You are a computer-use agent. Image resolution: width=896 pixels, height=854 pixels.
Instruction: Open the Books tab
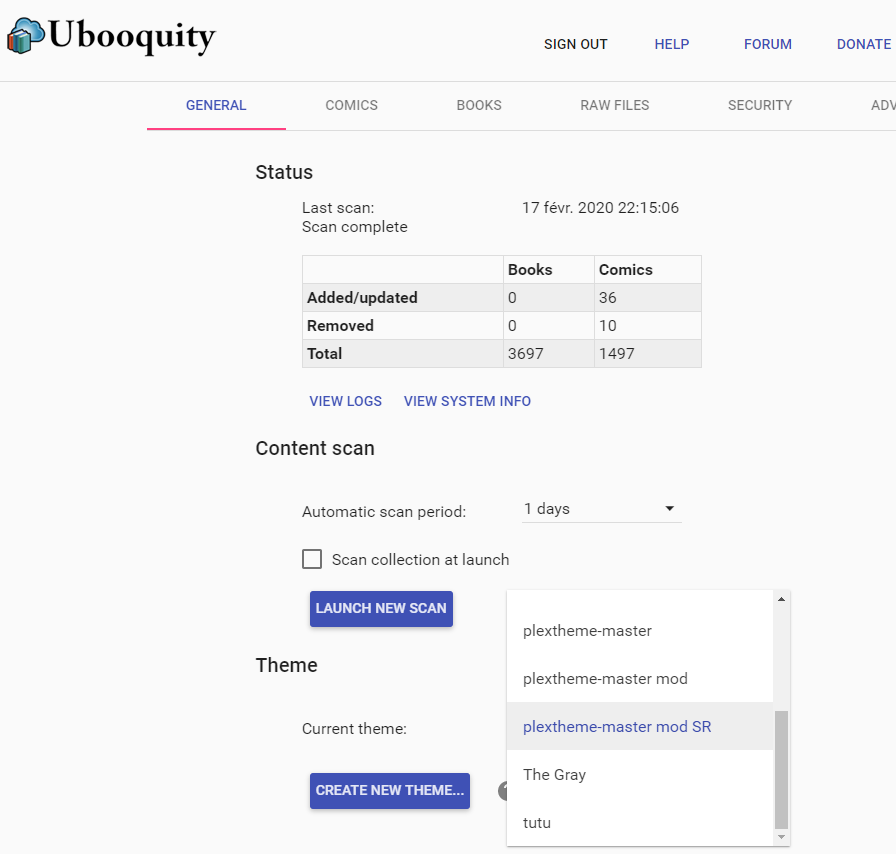coord(479,105)
